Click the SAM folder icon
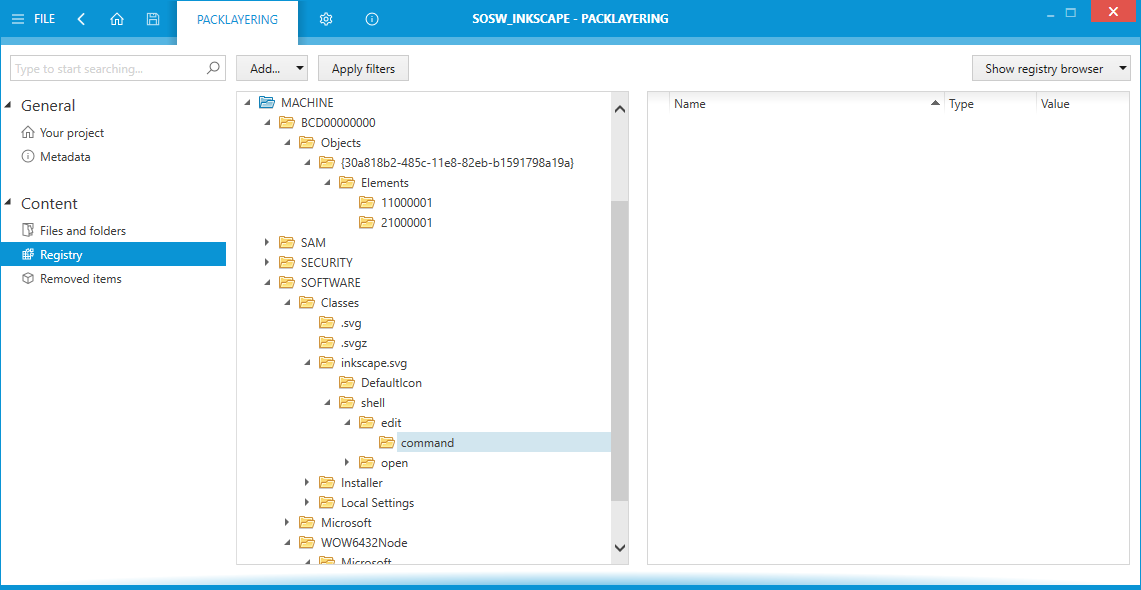Viewport: 1141px width, 590px height. [287, 242]
